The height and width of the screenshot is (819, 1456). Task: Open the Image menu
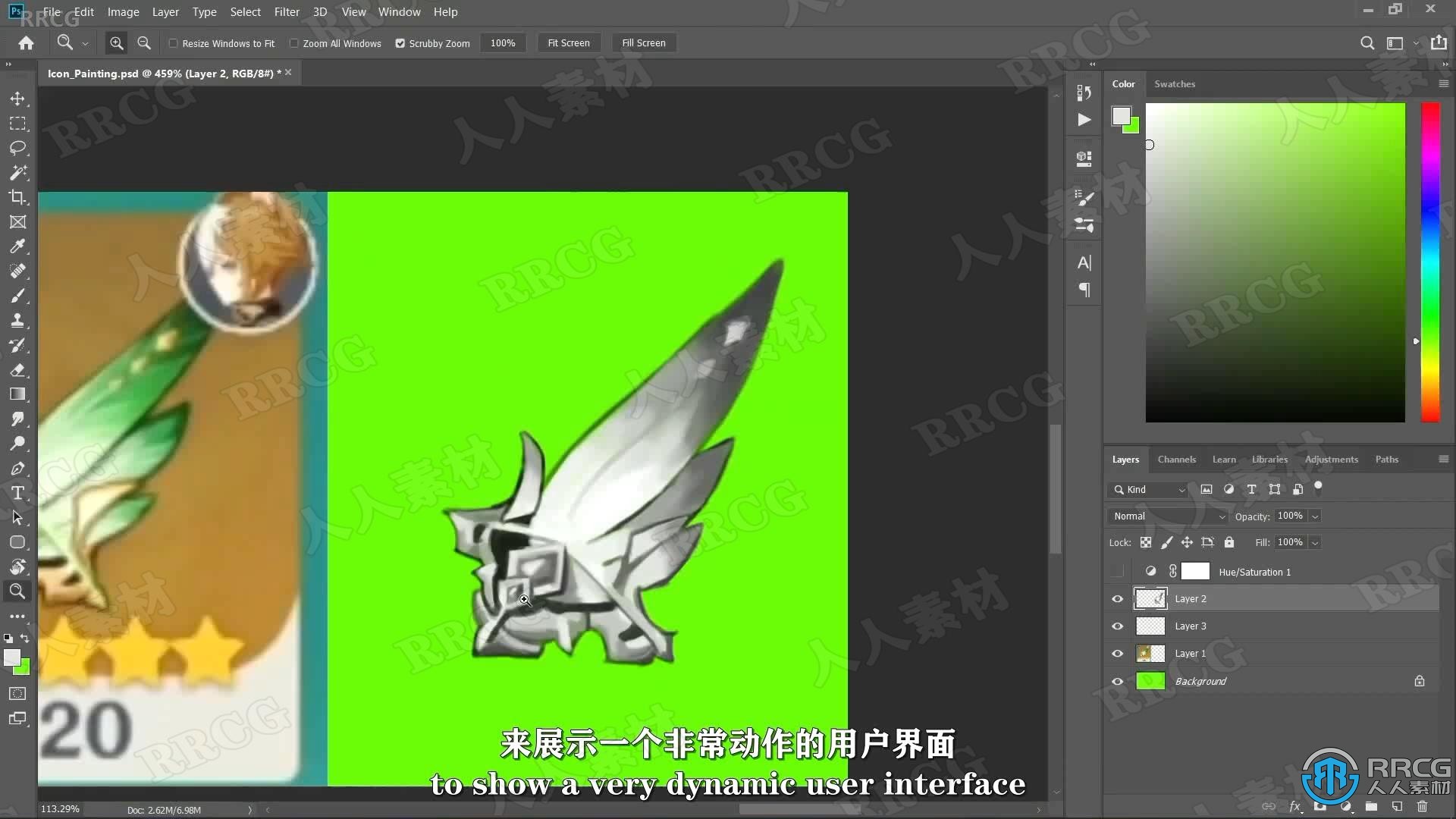123,11
